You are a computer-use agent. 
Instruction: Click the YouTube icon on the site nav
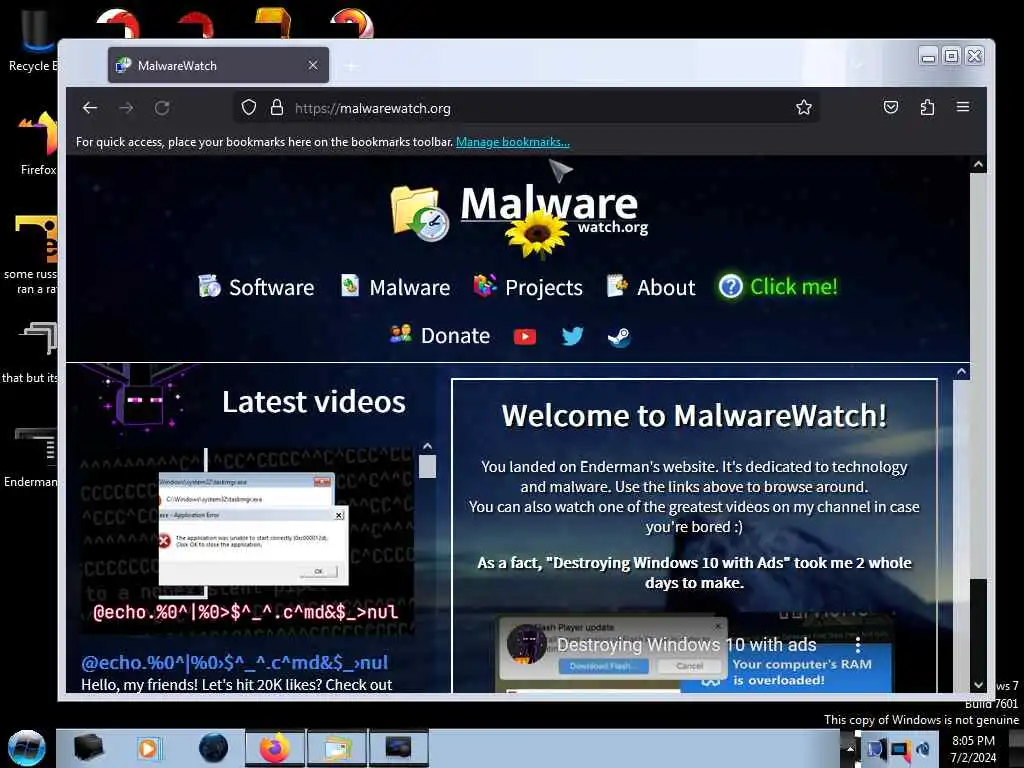[x=524, y=336]
